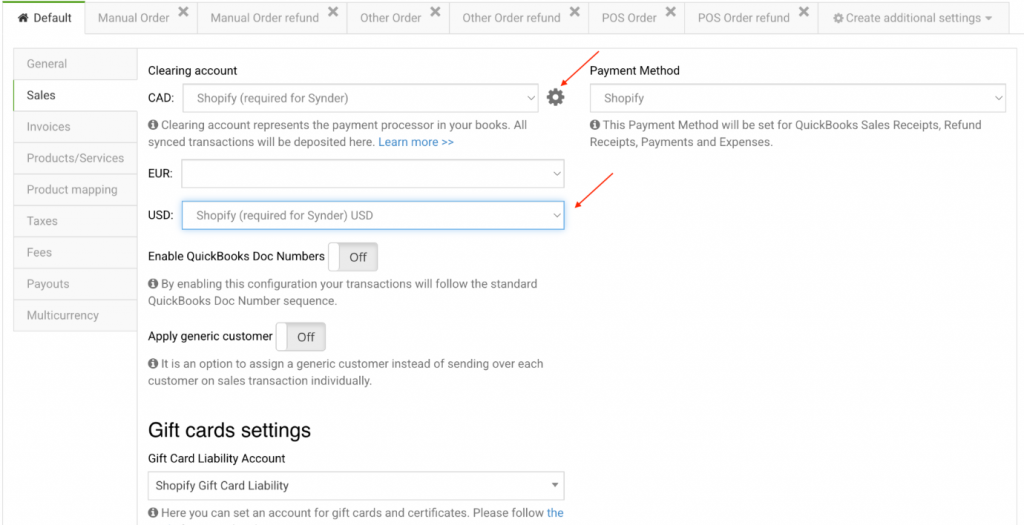Click the Gift Card Liability Account label

(x=217, y=458)
